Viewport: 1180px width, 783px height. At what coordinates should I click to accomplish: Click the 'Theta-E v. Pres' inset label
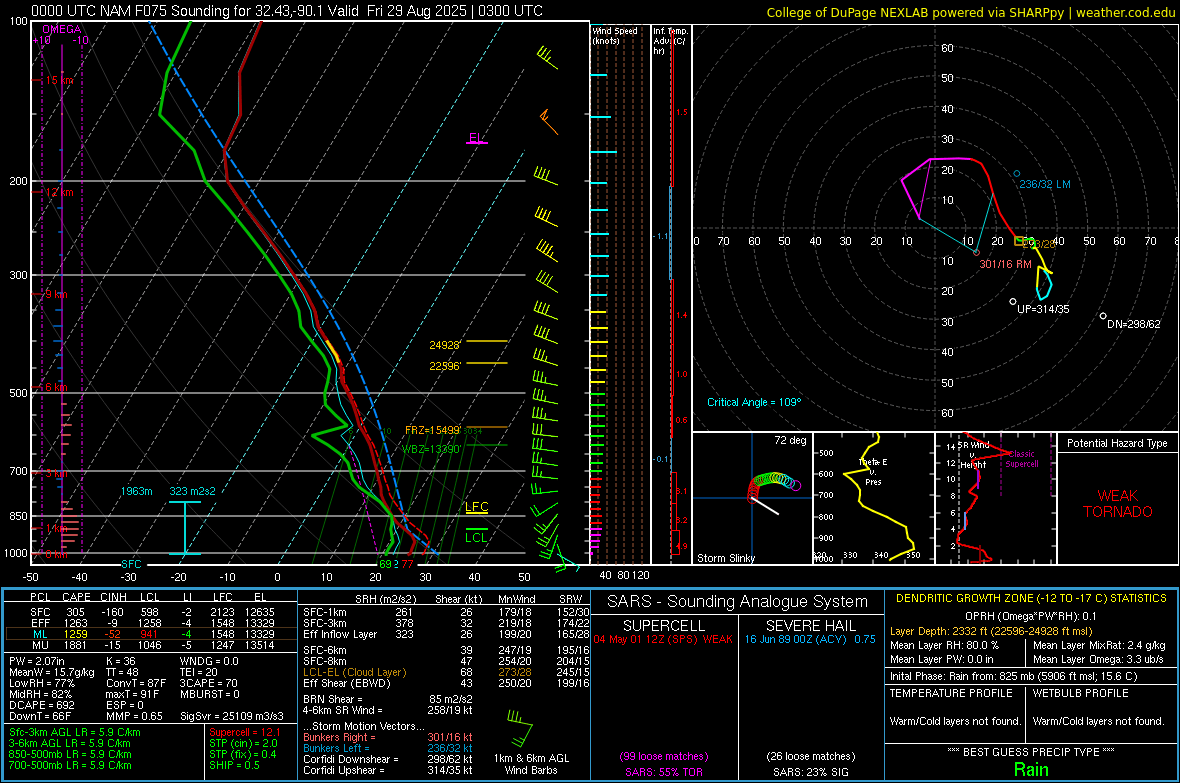(x=873, y=472)
